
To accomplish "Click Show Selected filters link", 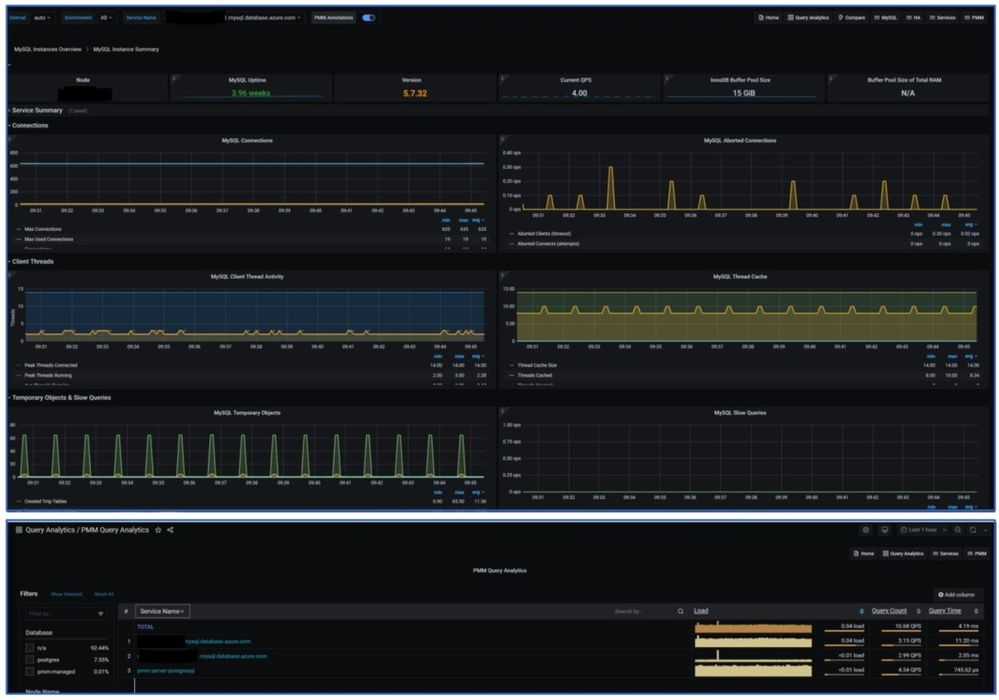I will (x=66, y=594).
